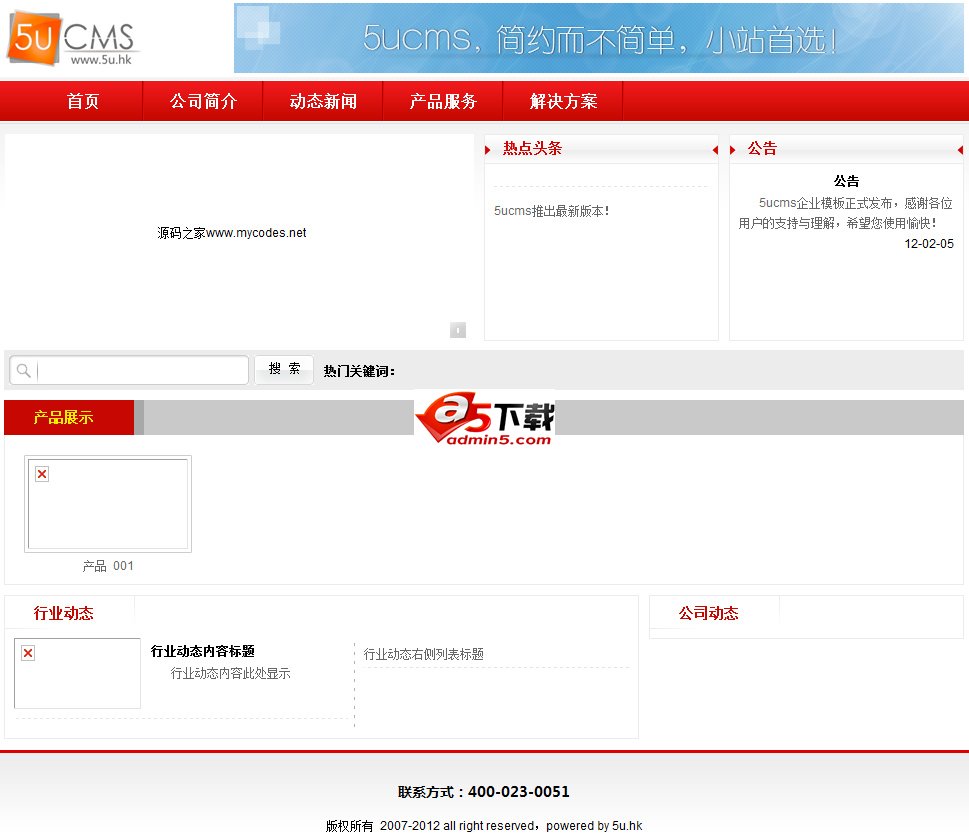Screen dimensions: 969x838
Task: Open the 首页 navigation menu item
Action: (x=83, y=101)
